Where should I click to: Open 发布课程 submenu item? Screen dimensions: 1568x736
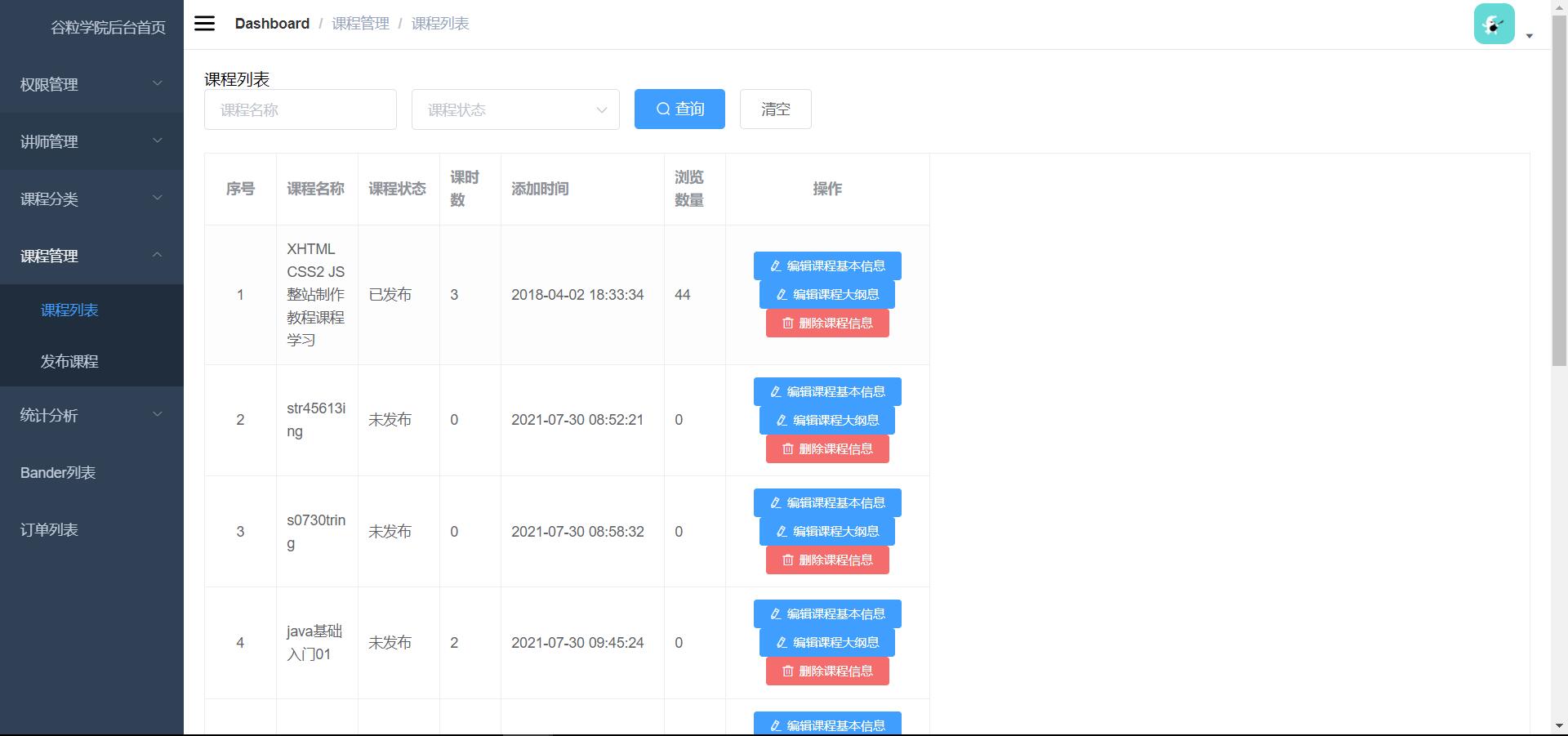pos(91,361)
